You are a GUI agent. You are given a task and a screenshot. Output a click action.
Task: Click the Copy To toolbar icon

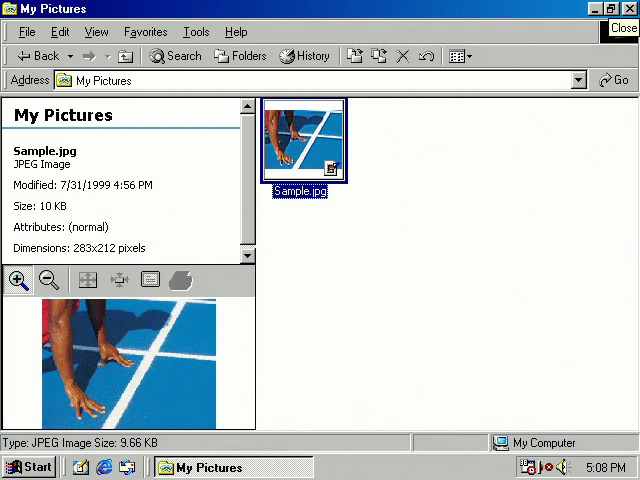(x=379, y=56)
